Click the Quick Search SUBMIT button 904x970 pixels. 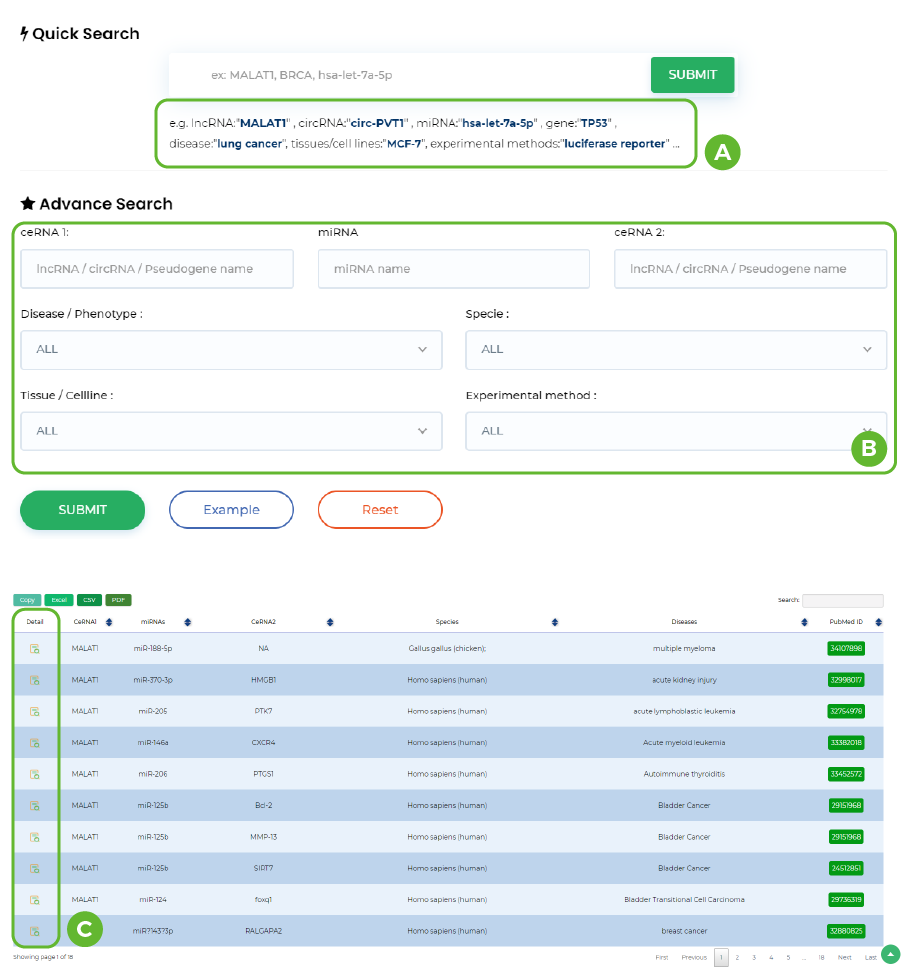[692, 75]
